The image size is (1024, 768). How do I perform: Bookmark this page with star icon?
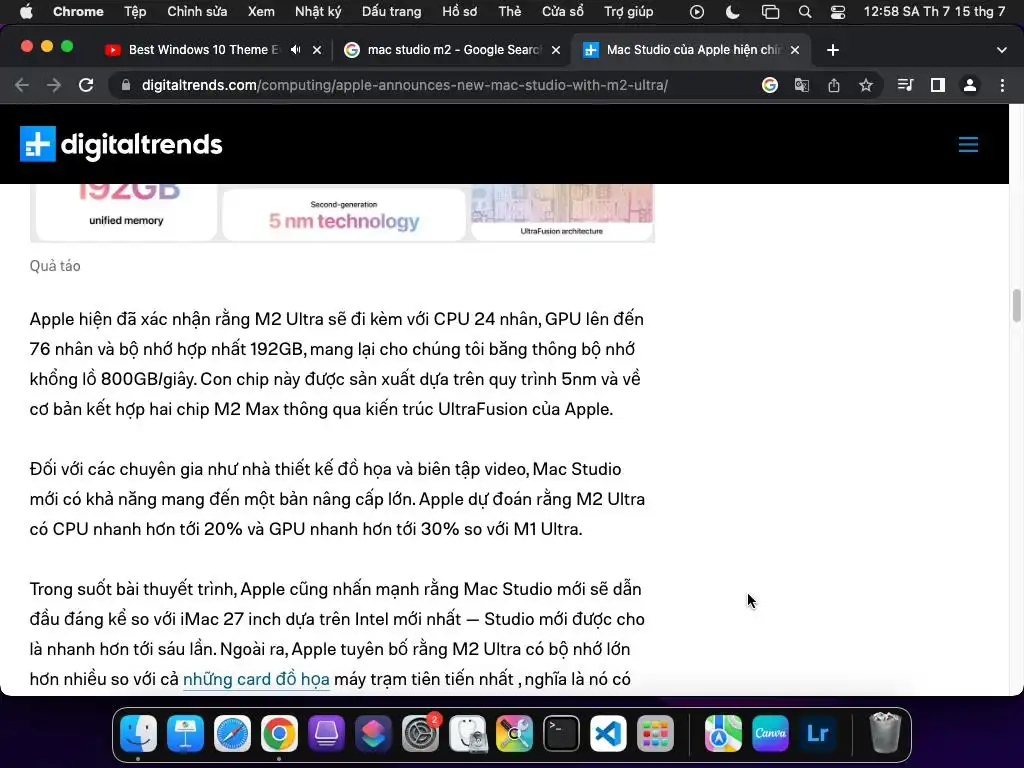point(866,85)
